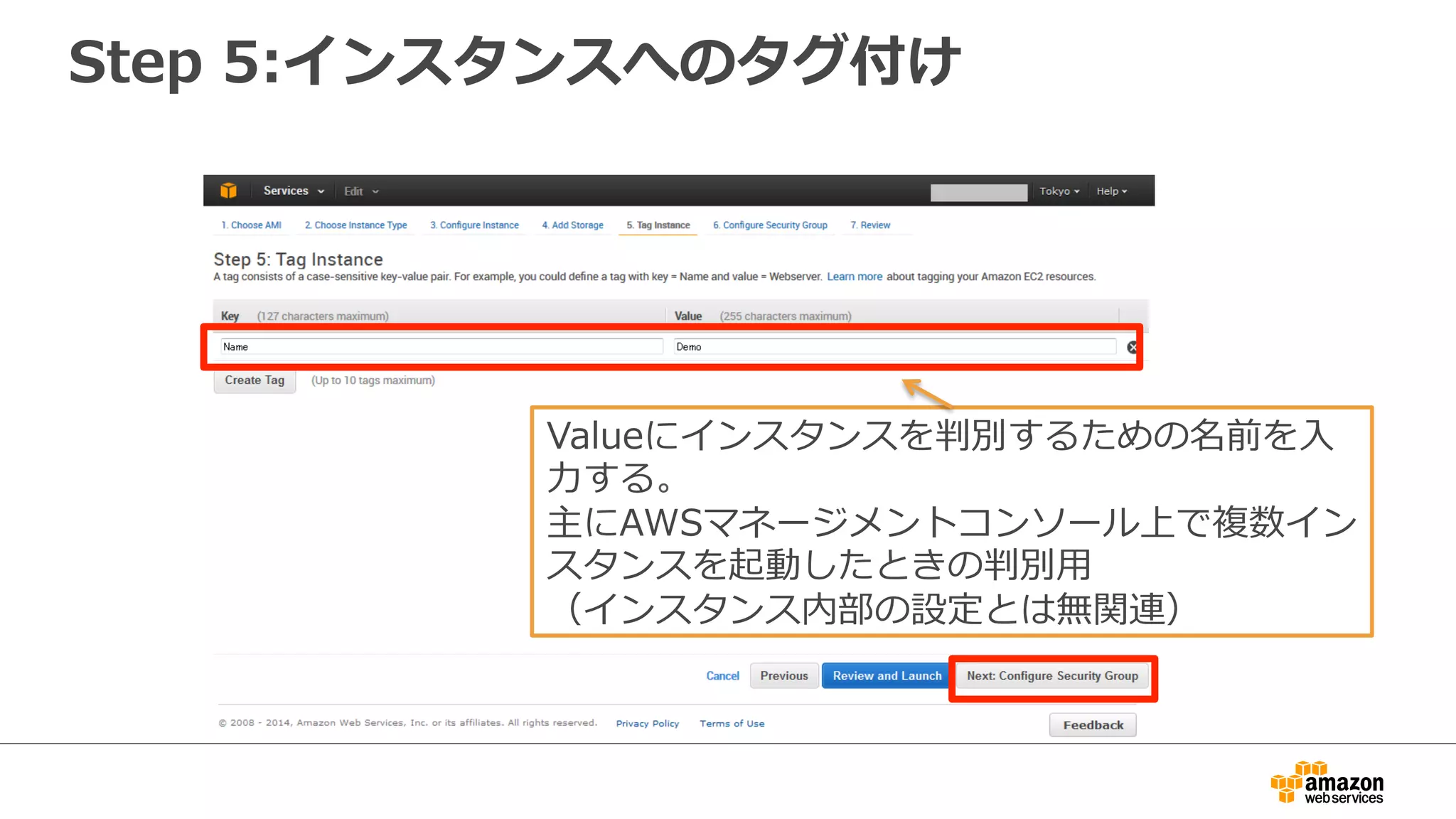Click the Key input field containing Name
The image size is (1456, 819).
[x=441, y=347]
